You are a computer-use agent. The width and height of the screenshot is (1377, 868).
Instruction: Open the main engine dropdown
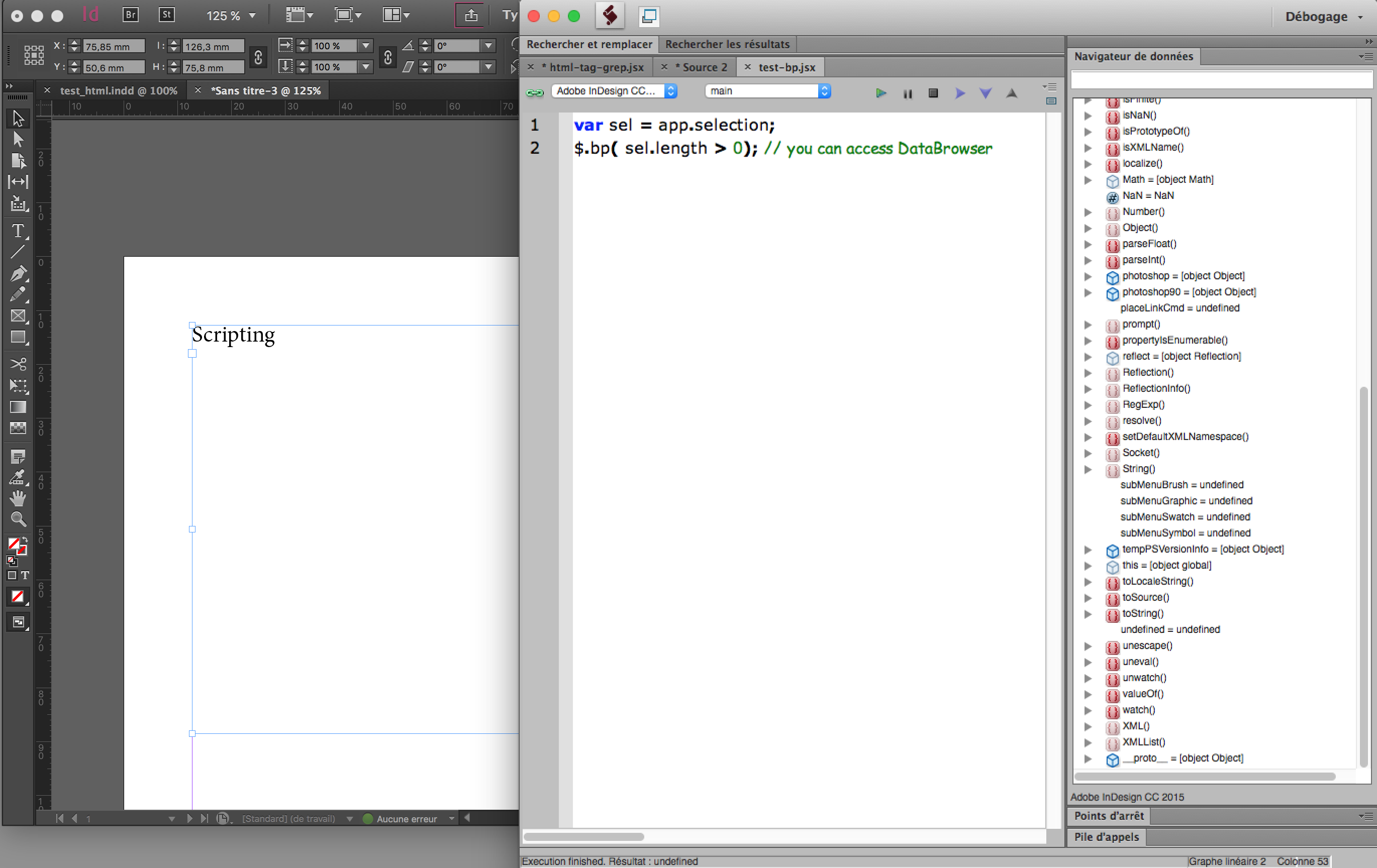[x=767, y=91]
